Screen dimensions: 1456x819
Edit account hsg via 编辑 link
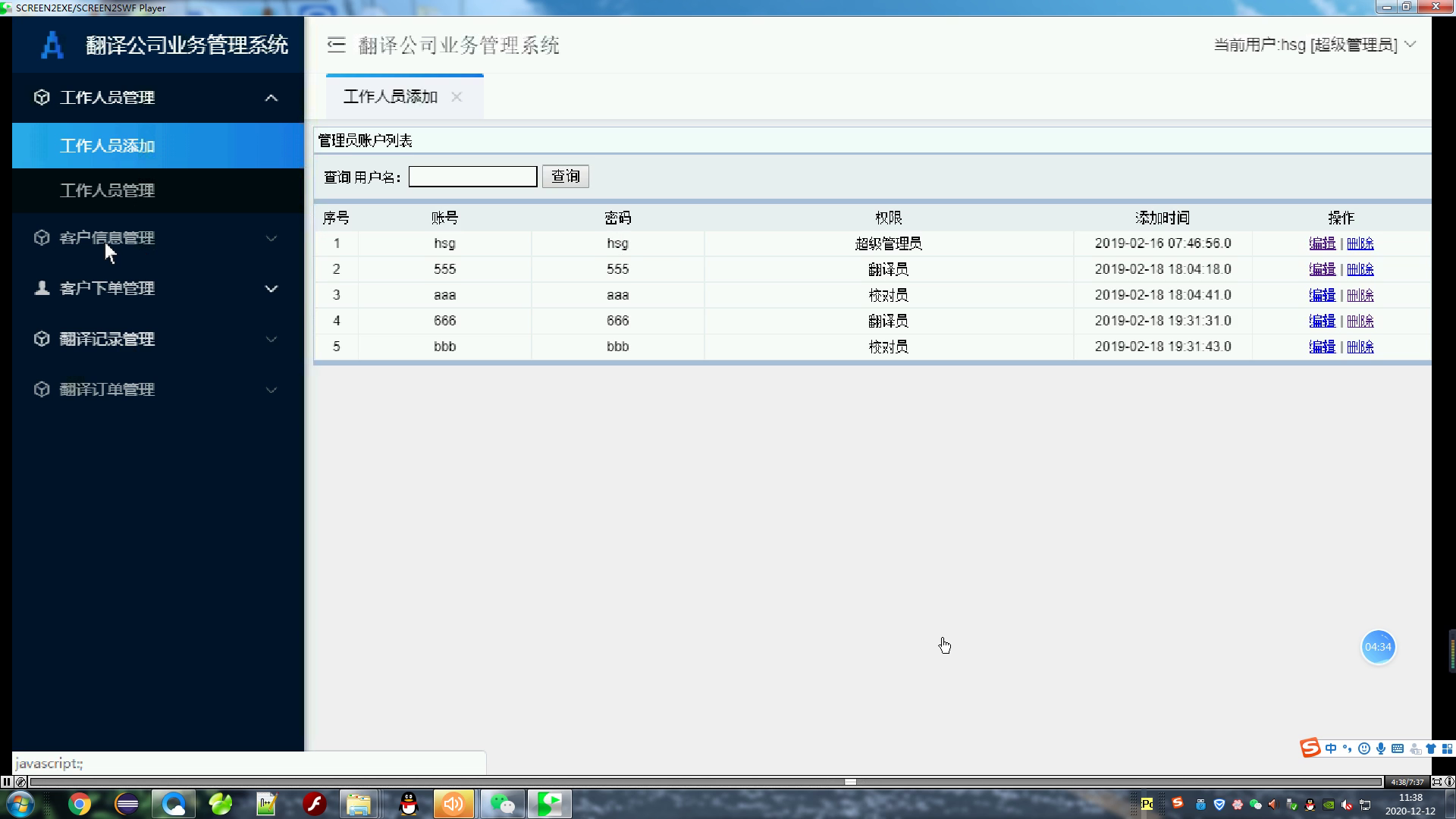click(x=1322, y=243)
